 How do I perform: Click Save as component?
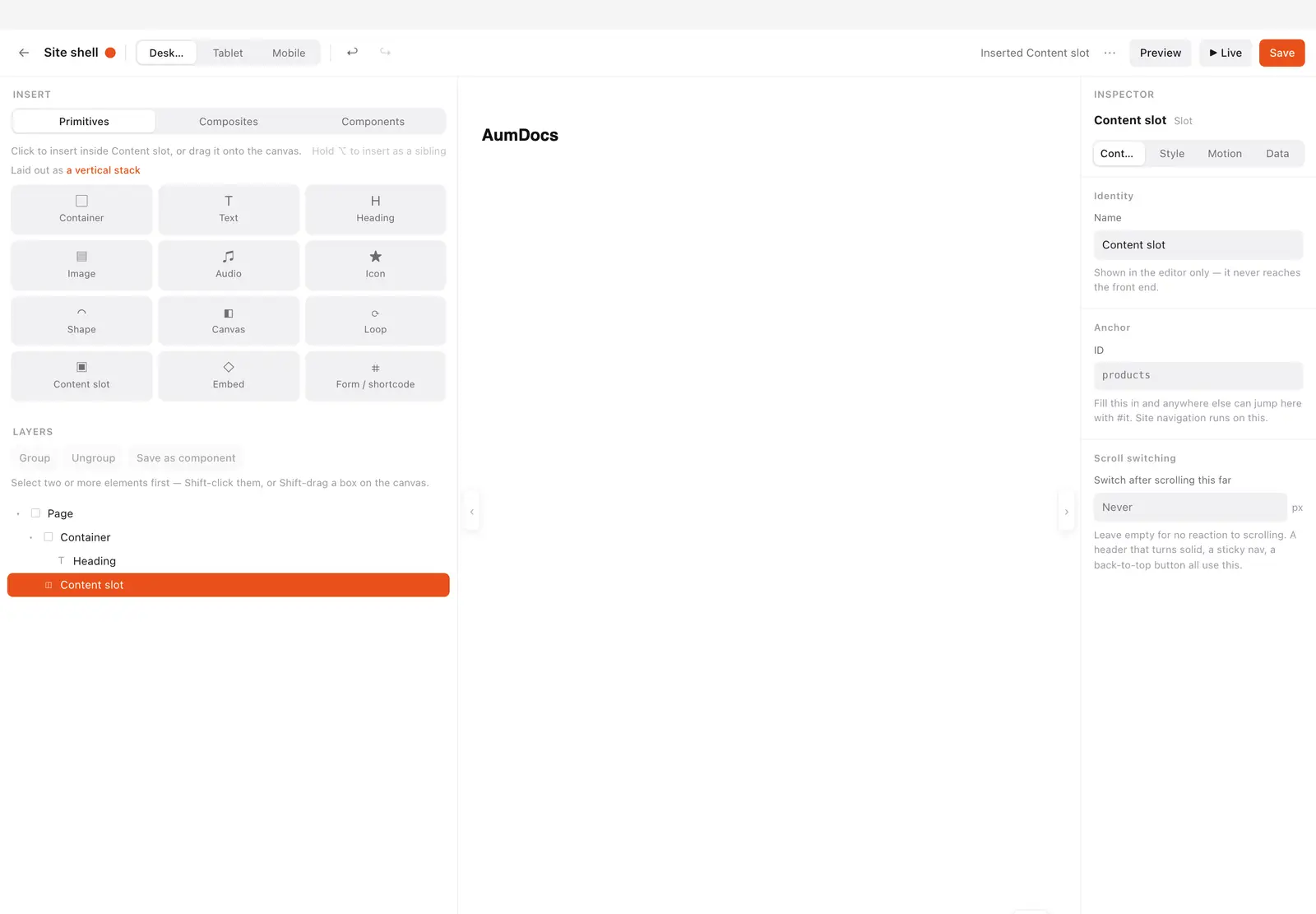186,458
